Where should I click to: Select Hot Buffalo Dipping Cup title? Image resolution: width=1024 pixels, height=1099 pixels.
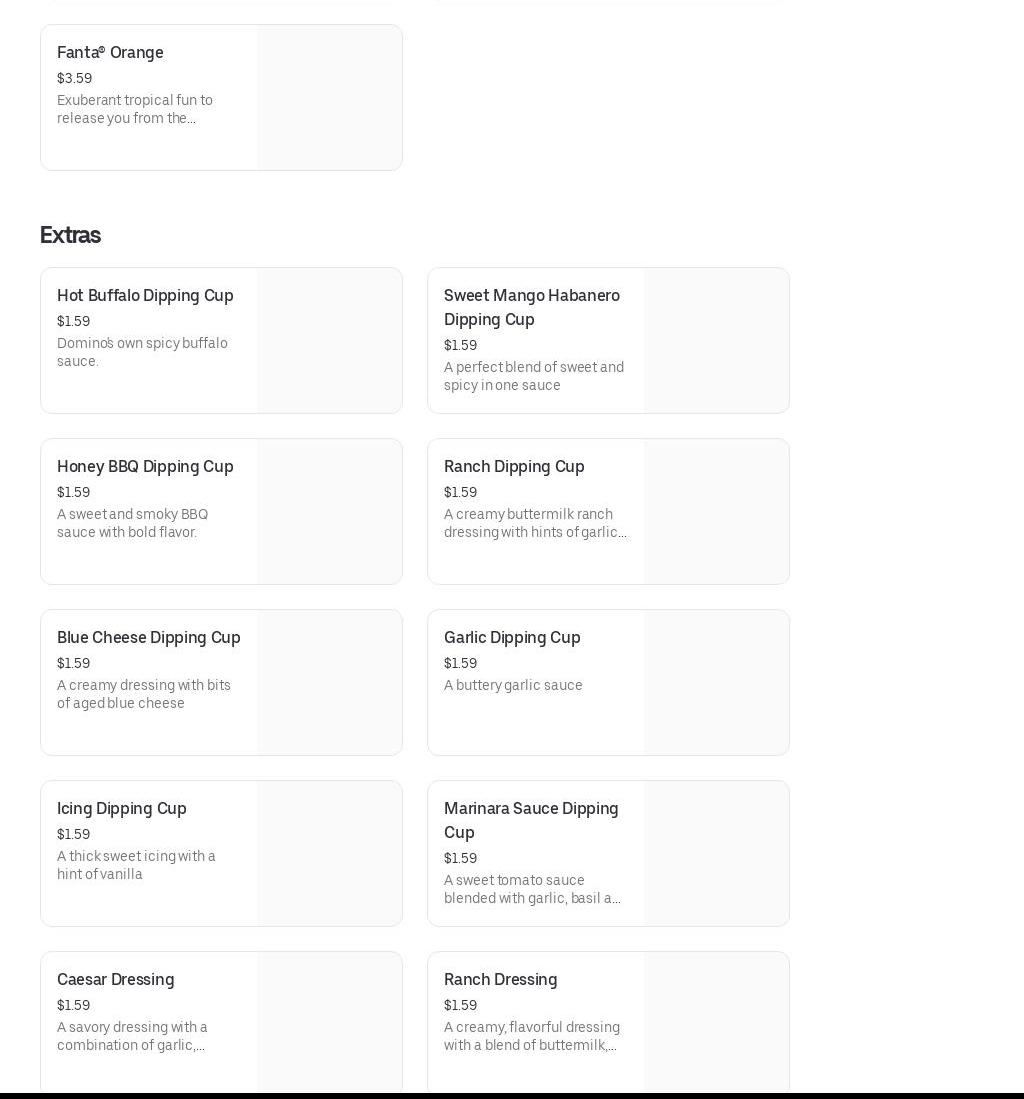pyautogui.click(x=145, y=296)
